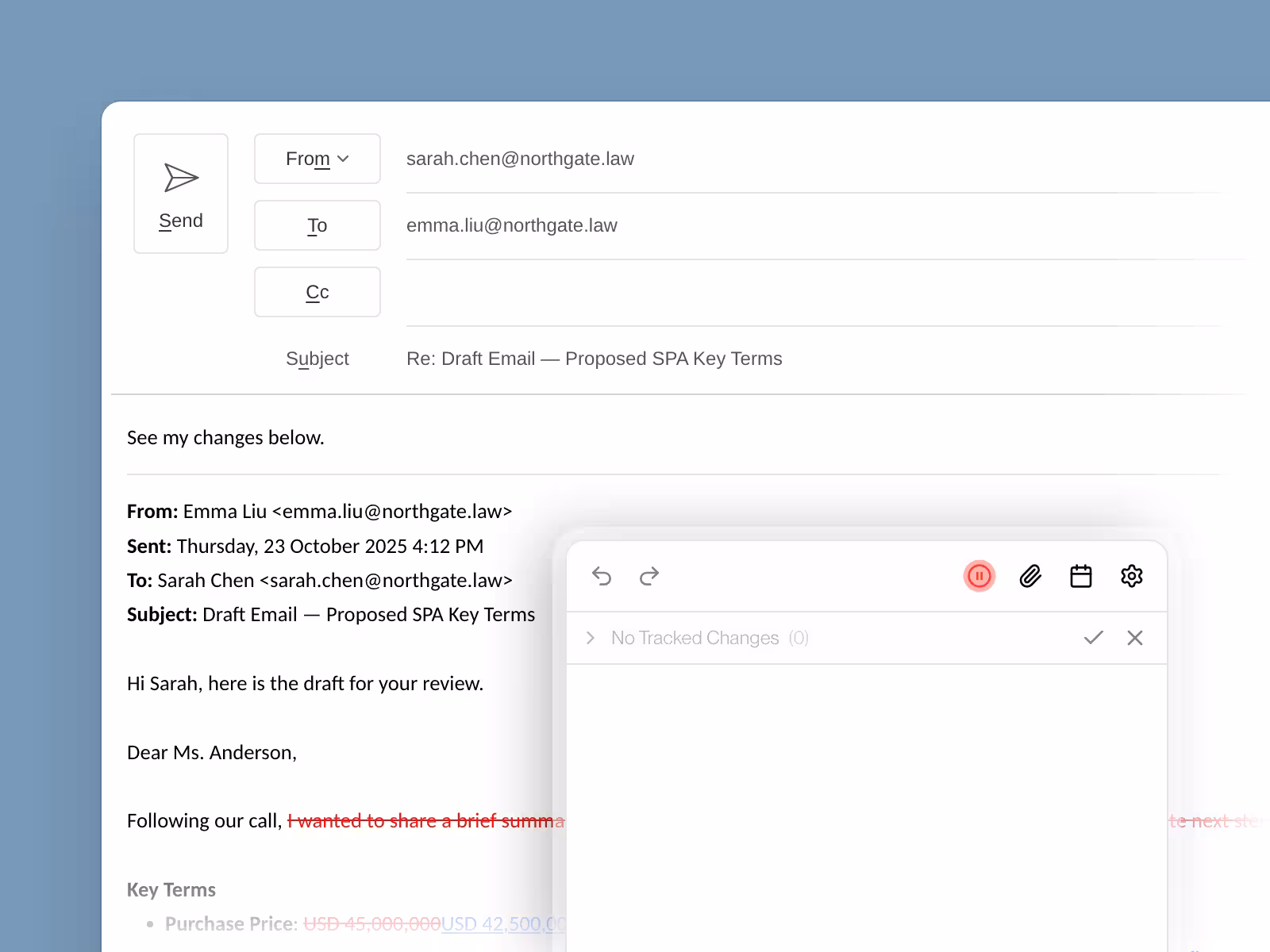Click the Cc recipients button
The width and height of the screenshot is (1270, 952).
[317, 292]
